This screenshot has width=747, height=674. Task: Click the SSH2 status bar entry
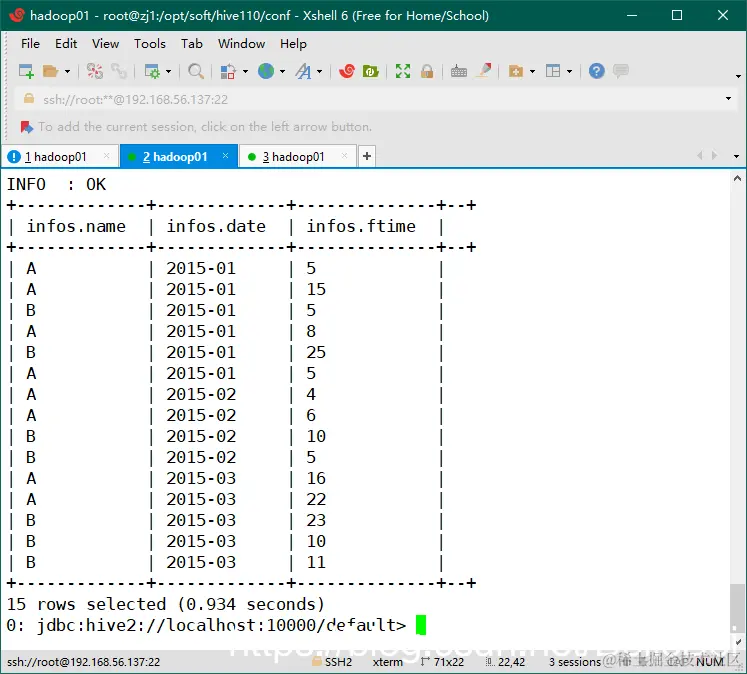pyautogui.click(x=333, y=662)
